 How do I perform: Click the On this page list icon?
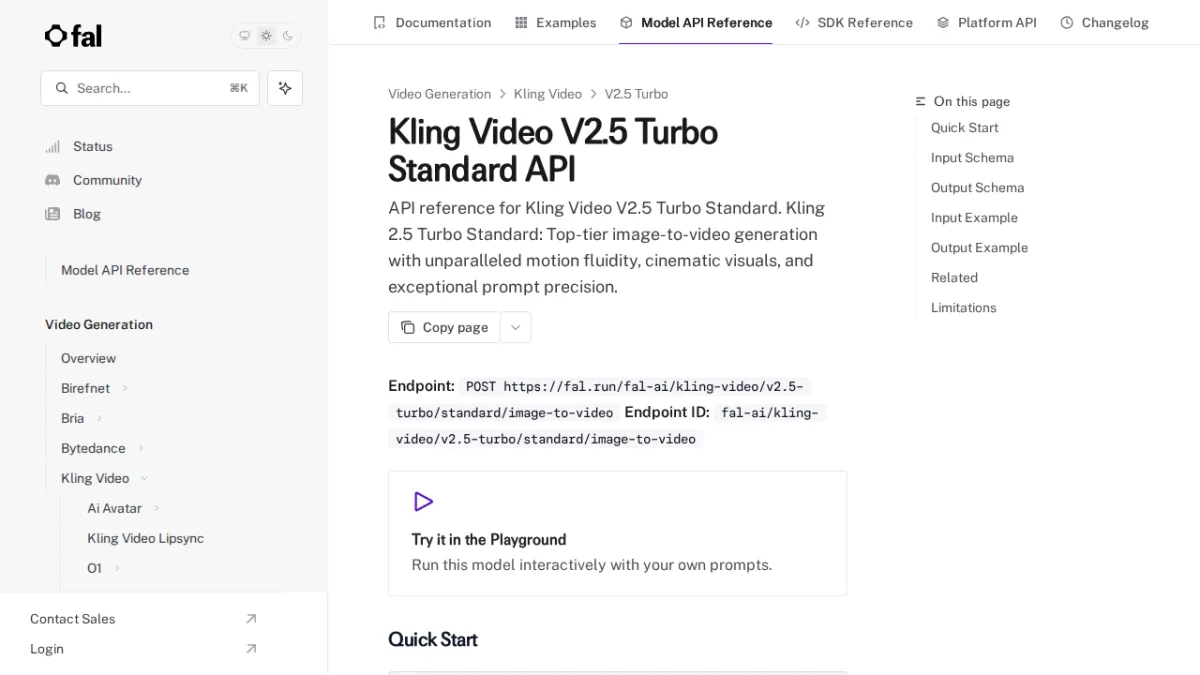921,102
